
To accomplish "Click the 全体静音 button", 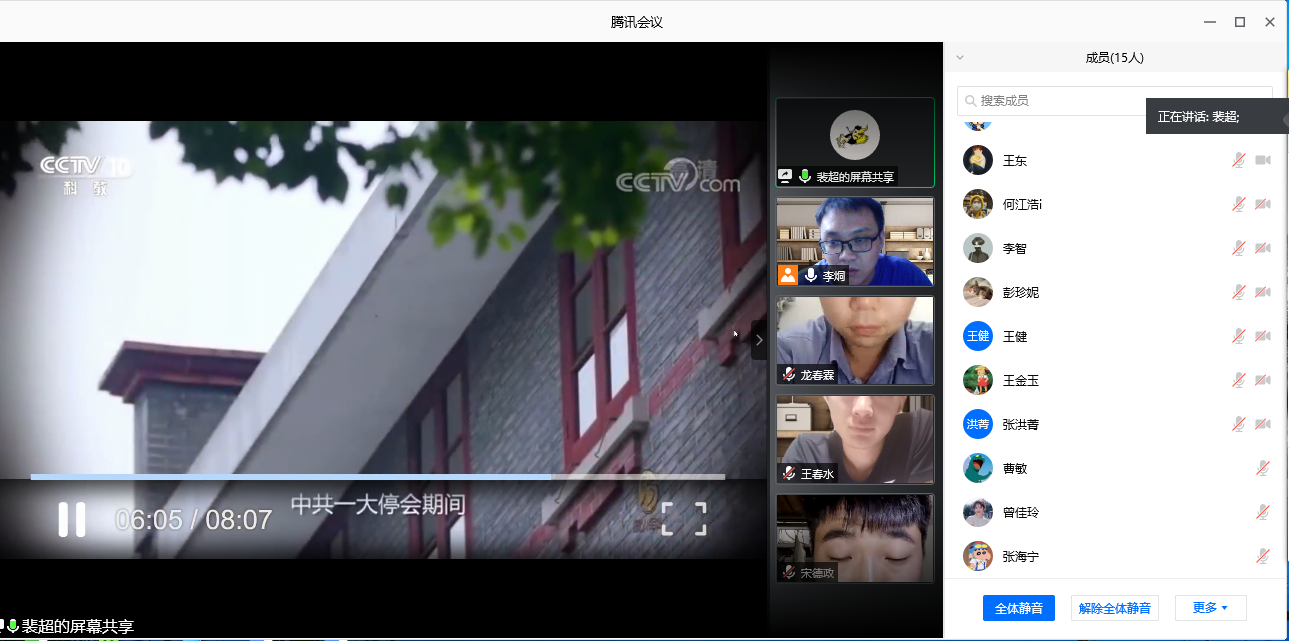I will (x=1018, y=608).
